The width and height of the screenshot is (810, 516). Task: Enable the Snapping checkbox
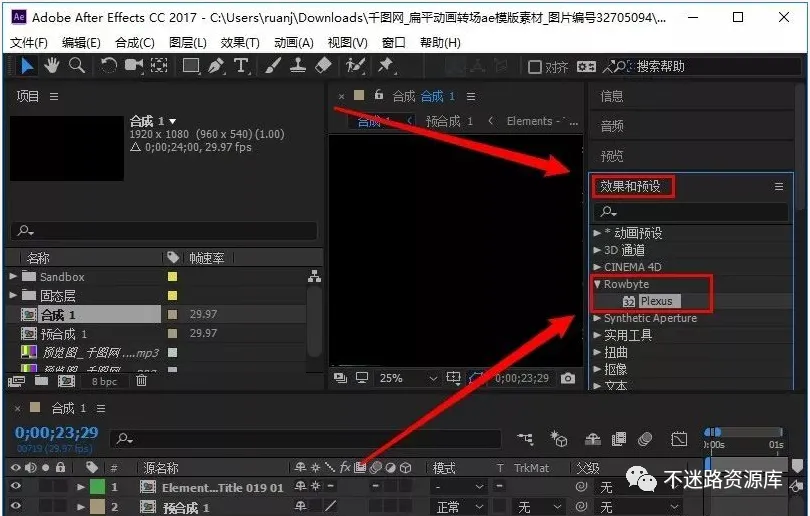534,67
